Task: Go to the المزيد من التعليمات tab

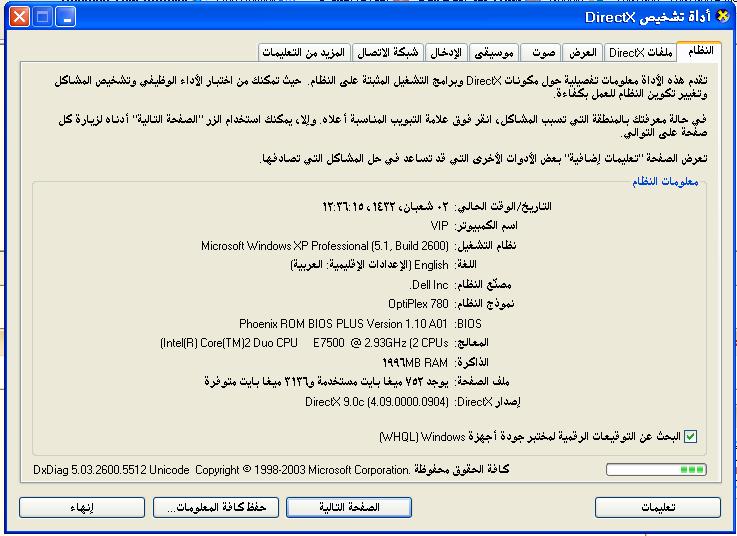Action: [304, 53]
